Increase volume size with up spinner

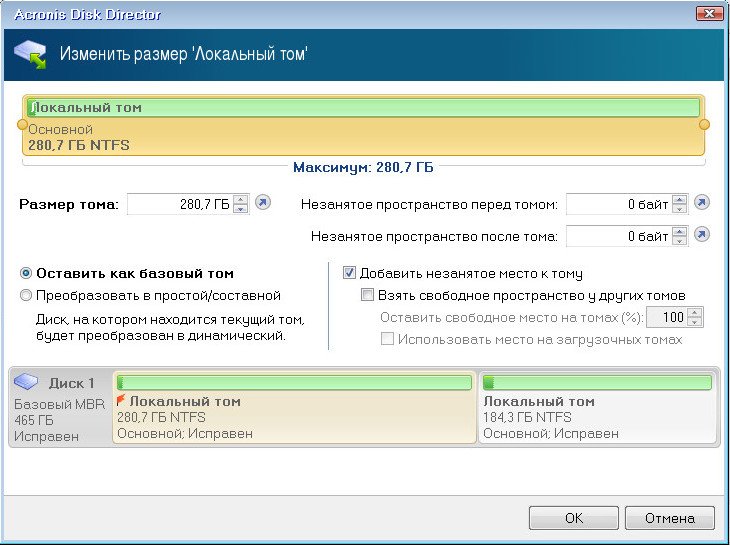pyautogui.click(x=241, y=200)
